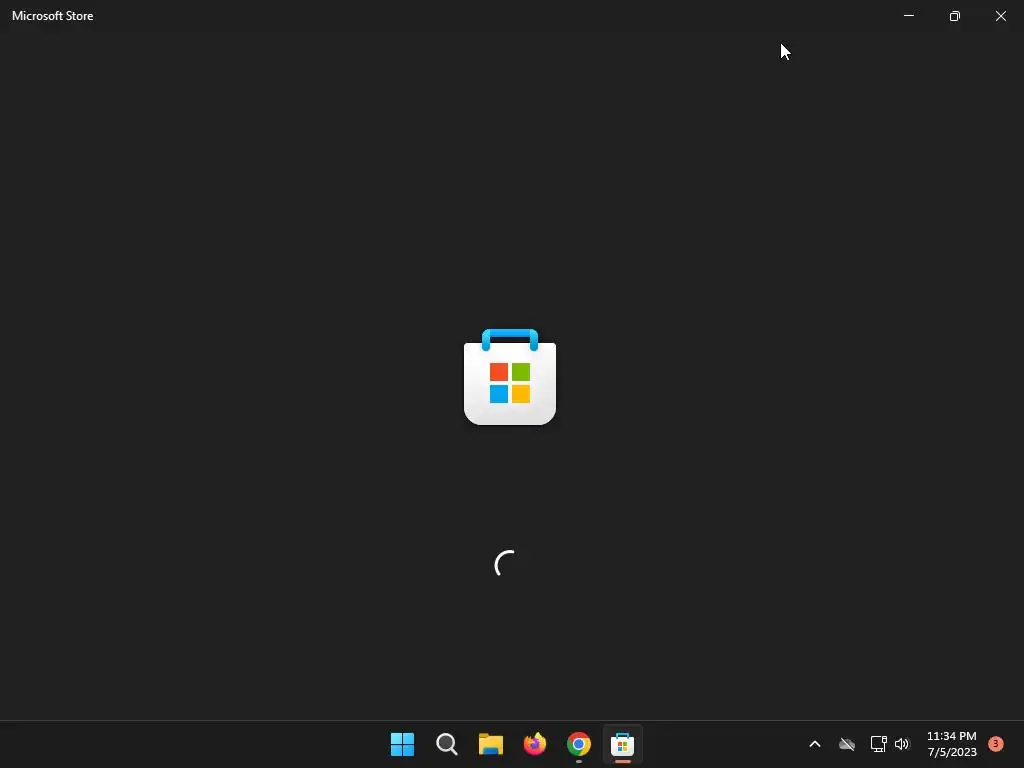Close the Microsoft Store window
Viewport: 1024px width, 768px height.
pos(1000,16)
